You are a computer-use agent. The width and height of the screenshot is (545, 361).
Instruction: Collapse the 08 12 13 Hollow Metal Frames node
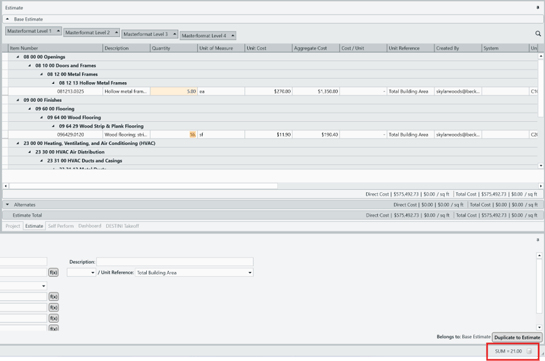[53, 83]
